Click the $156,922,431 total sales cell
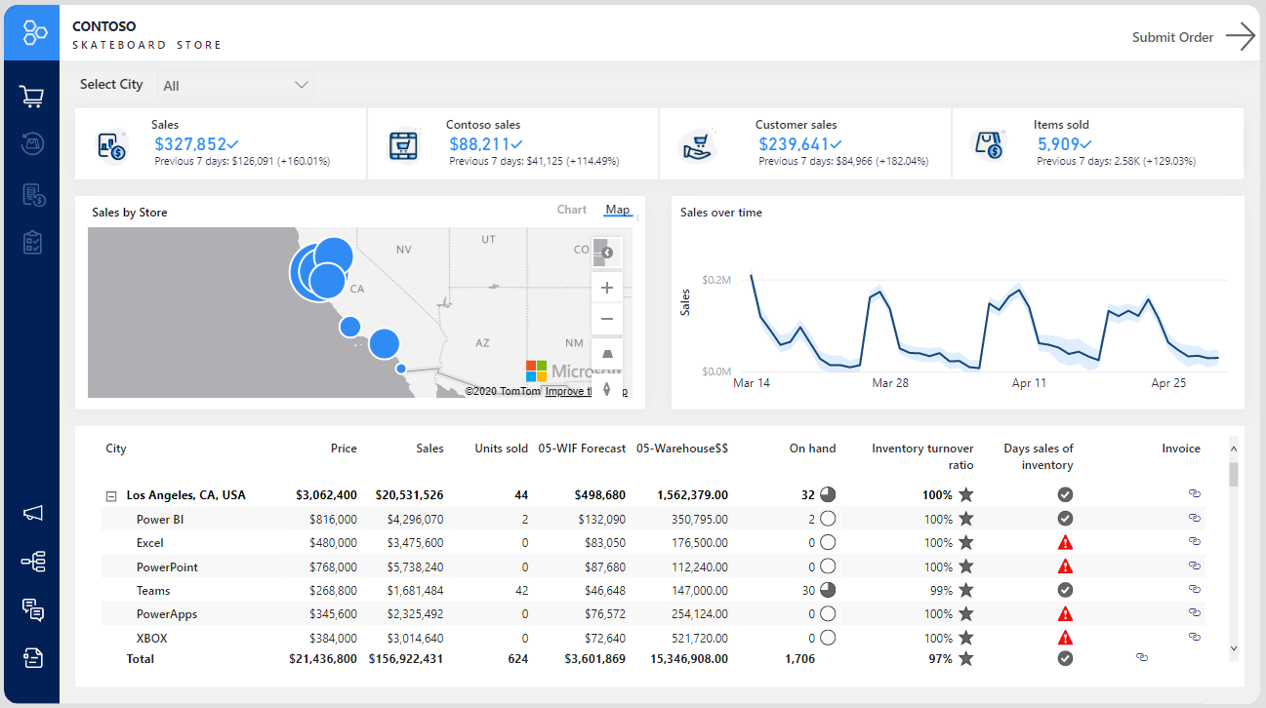1266x708 pixels. (405, 659)
